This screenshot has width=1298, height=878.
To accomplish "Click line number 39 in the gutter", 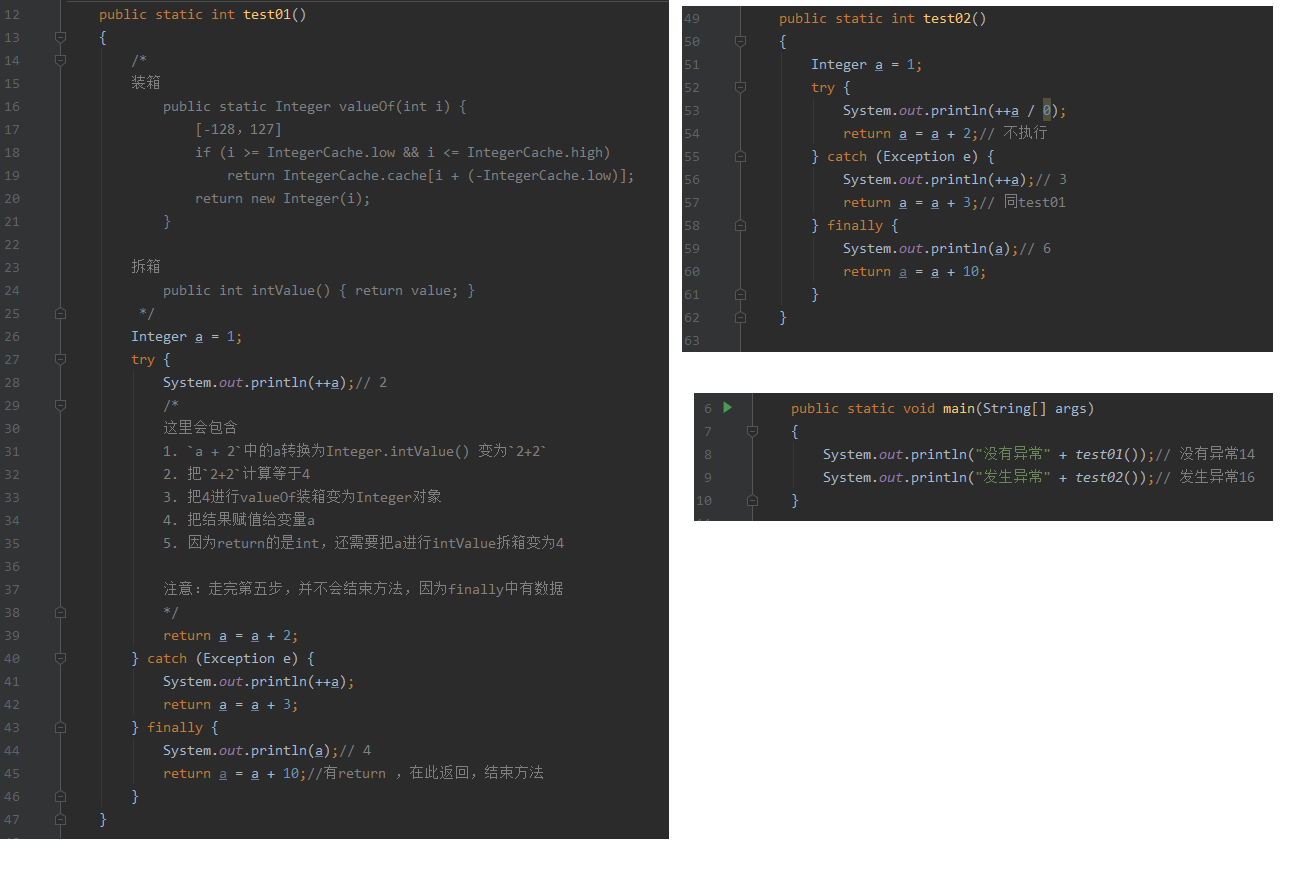I will [x=12, y=635].
